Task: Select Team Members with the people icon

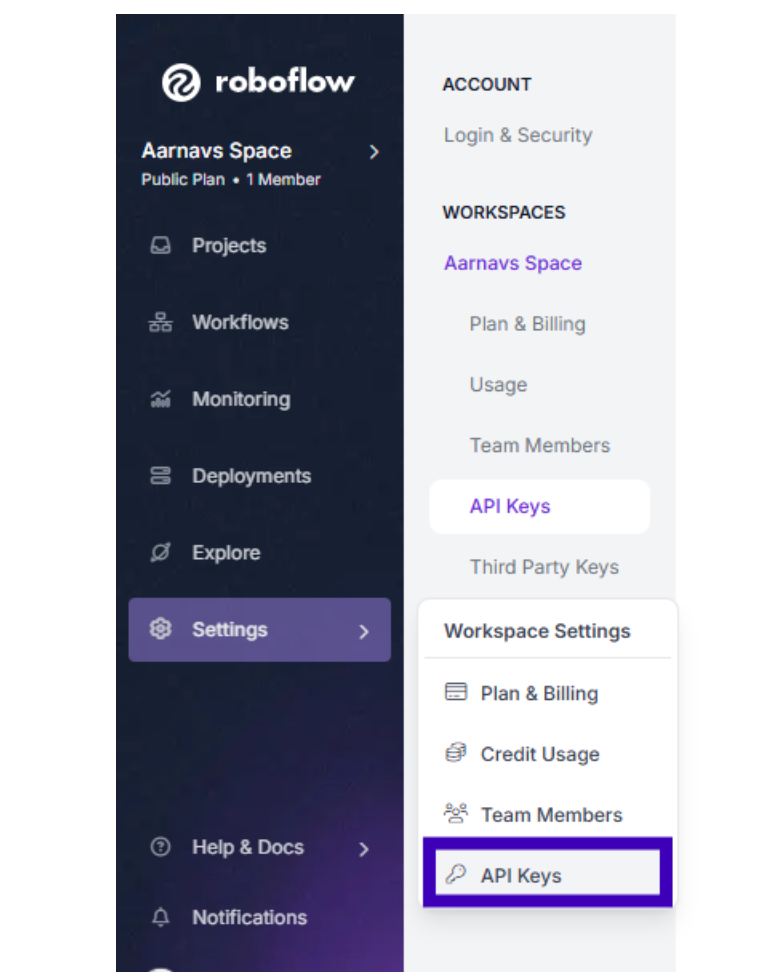Action: [x=551, y=814]
